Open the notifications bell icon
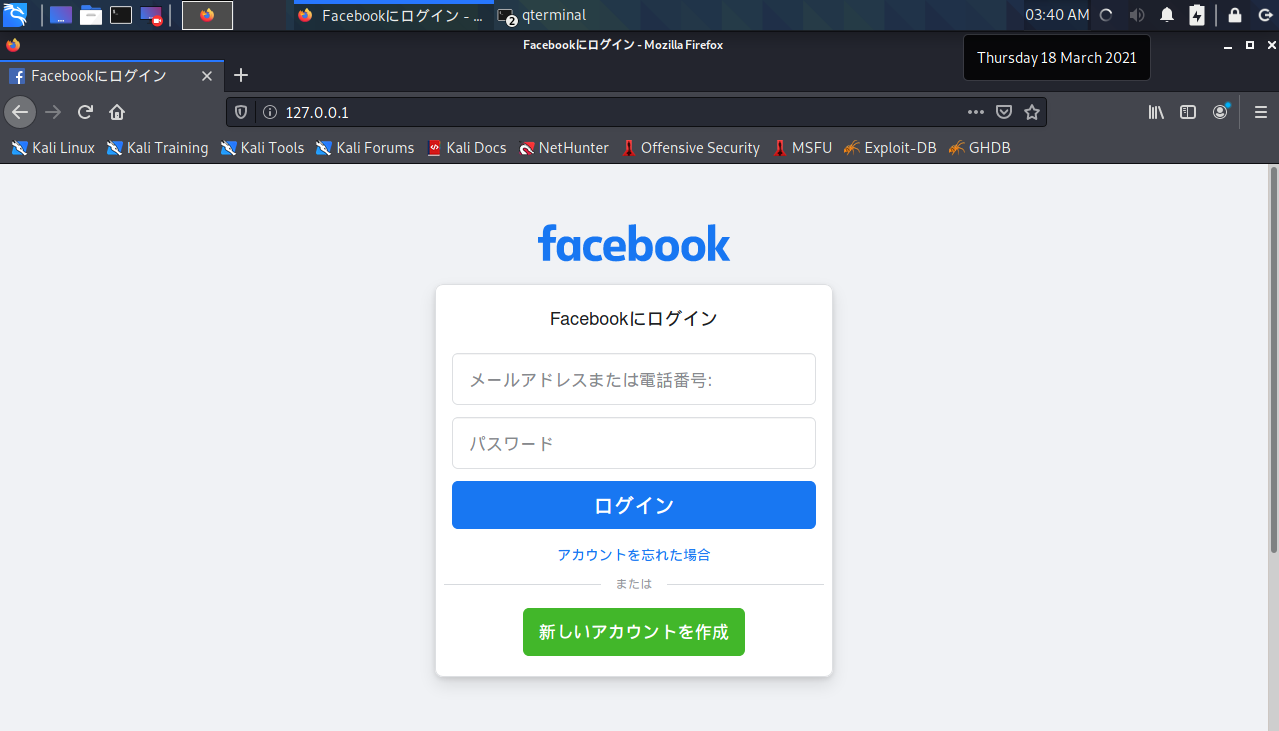Screen dimensions: 1279x731 [1167, 15]
